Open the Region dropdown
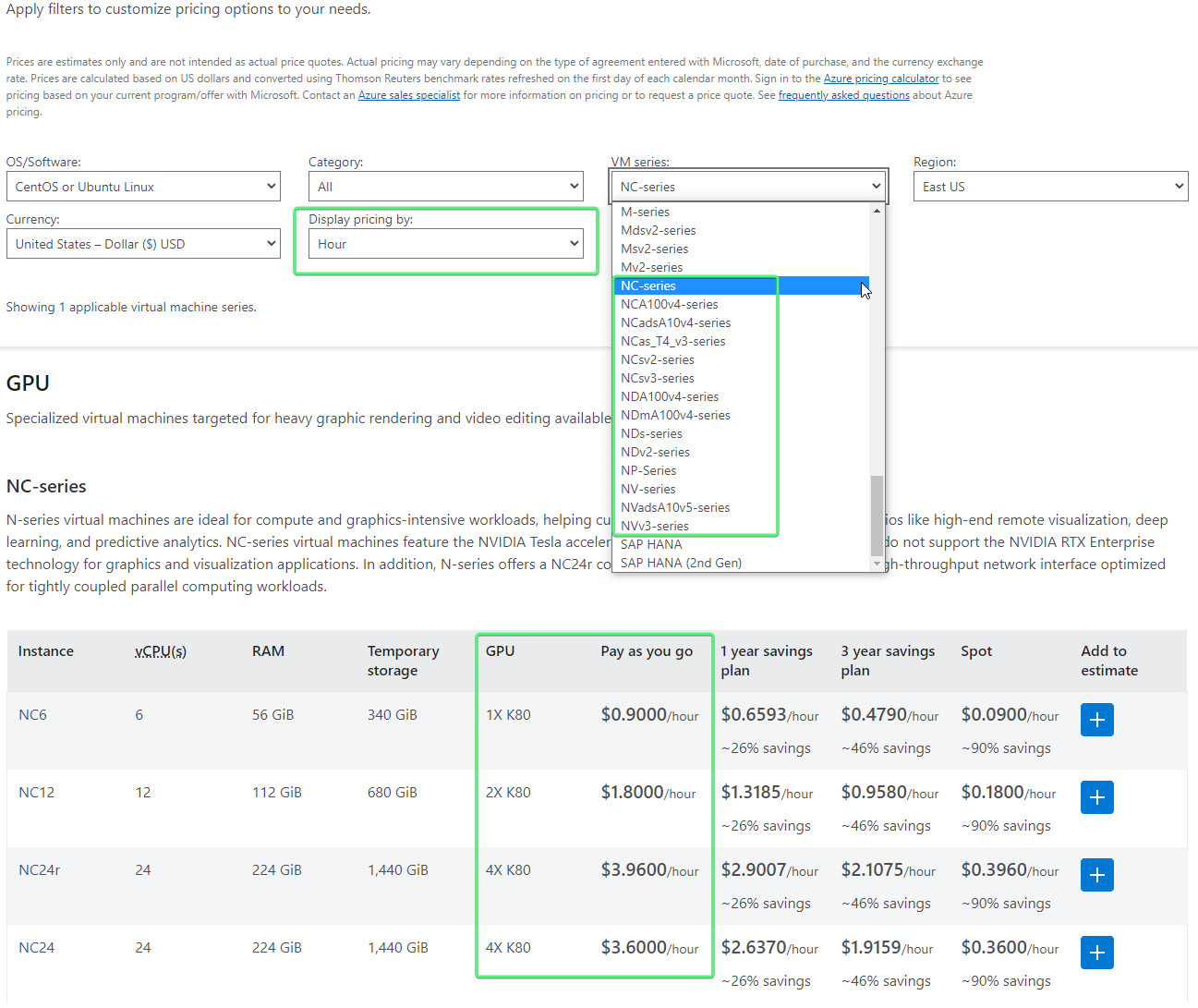Image resolution: width=1198 pixels, height=1008 pixels. click(1050, 187)
